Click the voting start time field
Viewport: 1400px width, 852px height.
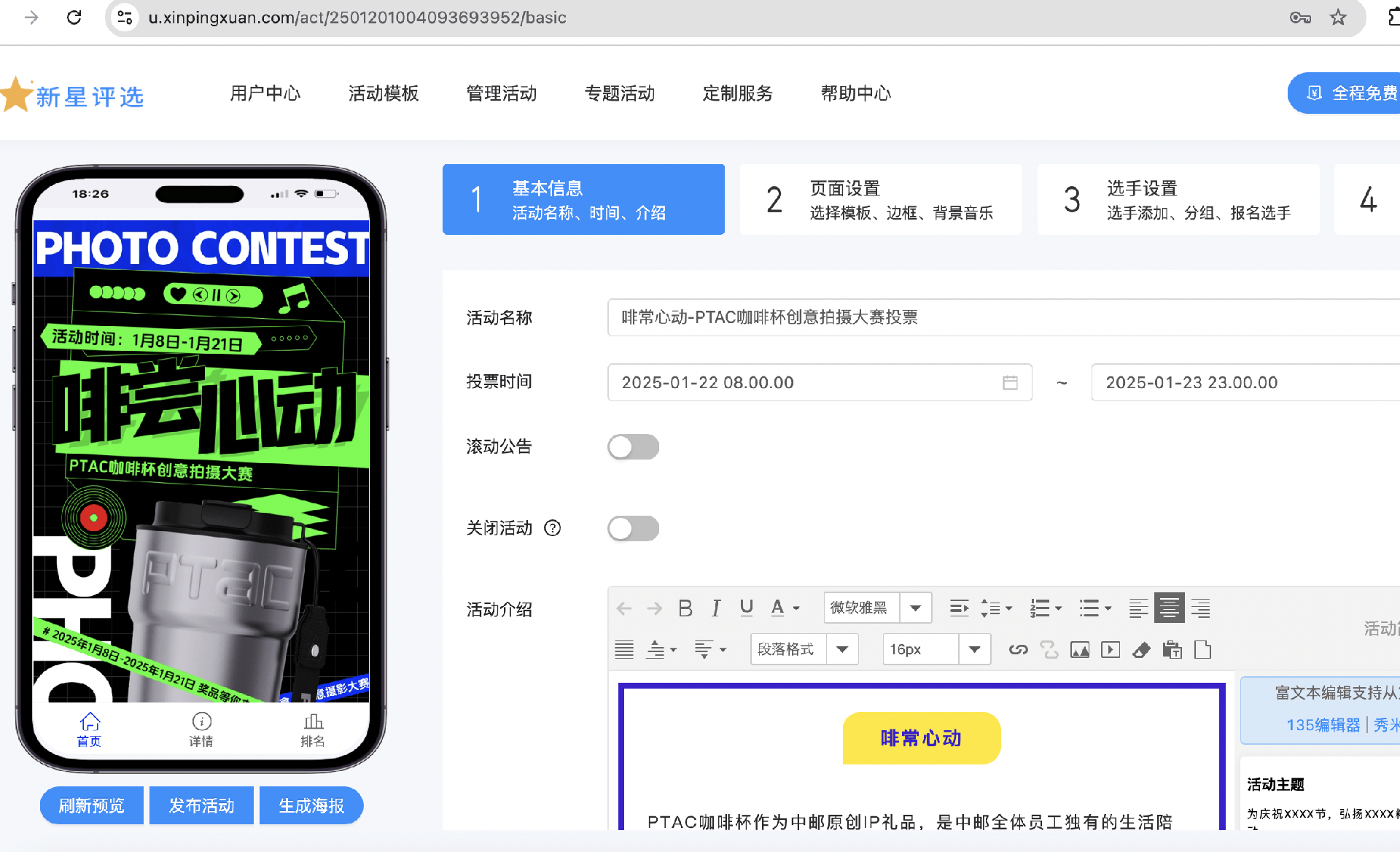click(820, 382)
